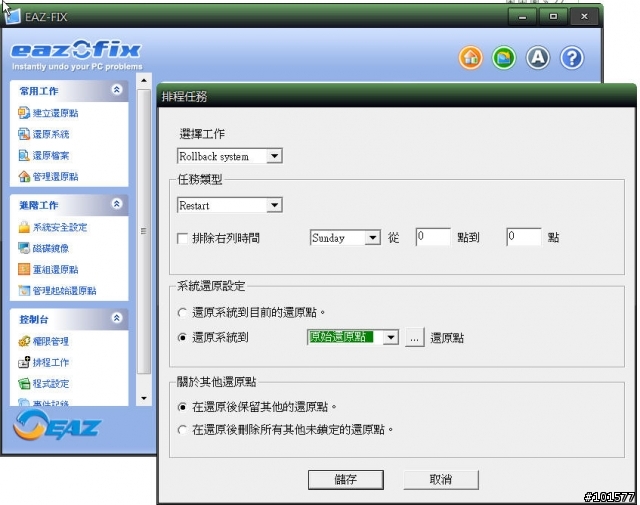The width and height of the screenshot is (640, 505).
Task: Close the EAZ-FIX window
Action: tap(584, 17)
